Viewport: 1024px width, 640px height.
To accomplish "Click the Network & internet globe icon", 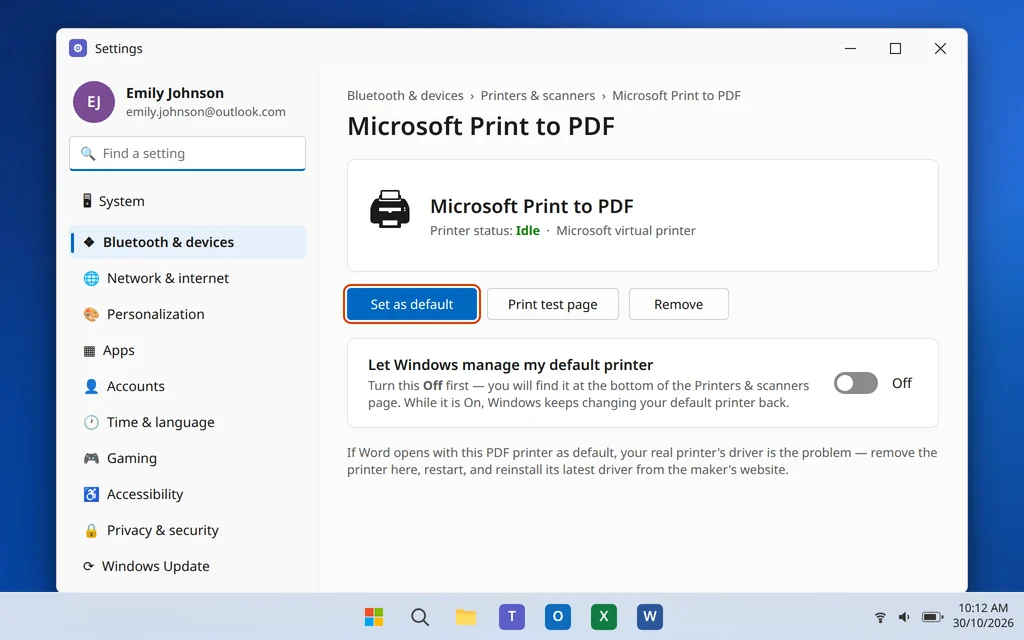I will [91, 278].
